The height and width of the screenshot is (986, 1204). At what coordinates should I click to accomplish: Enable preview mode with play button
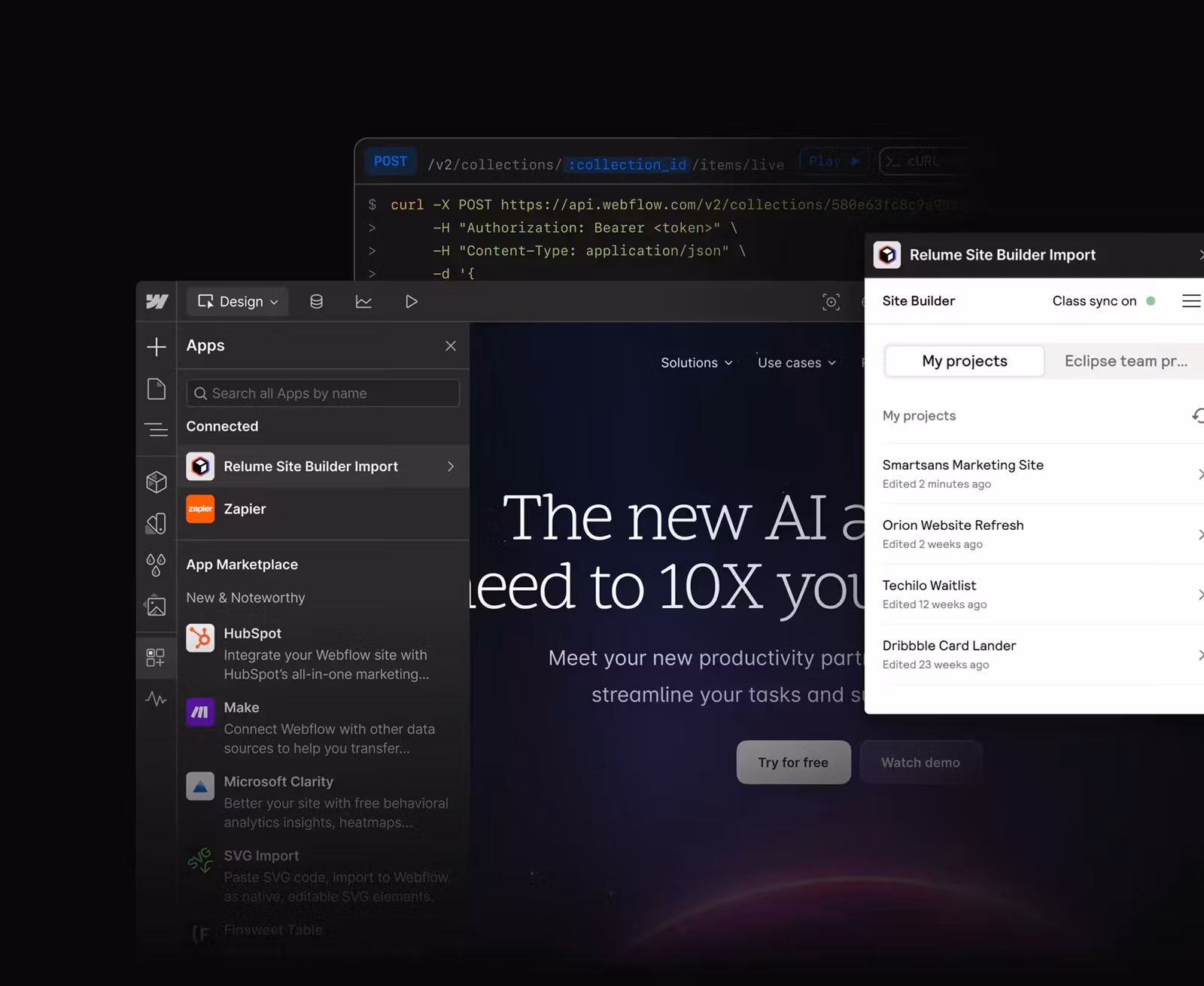(x=411, y=301)
